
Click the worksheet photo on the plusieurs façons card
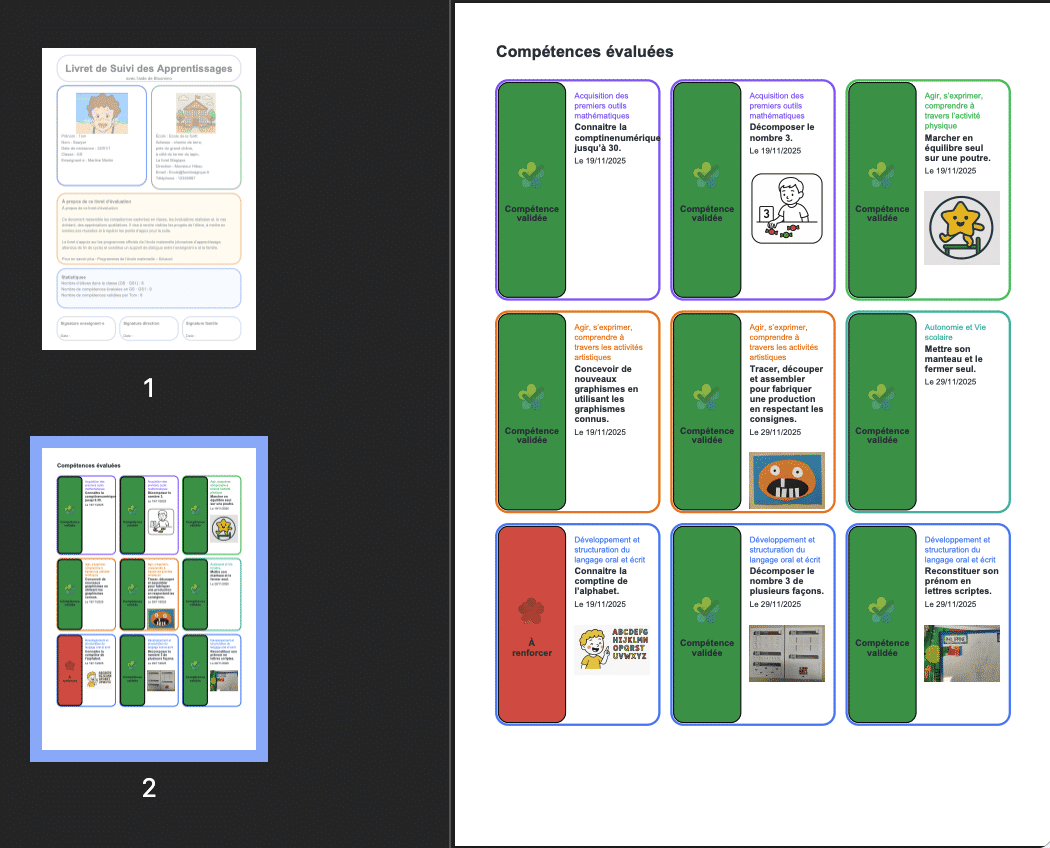click(x=787, y=654)
